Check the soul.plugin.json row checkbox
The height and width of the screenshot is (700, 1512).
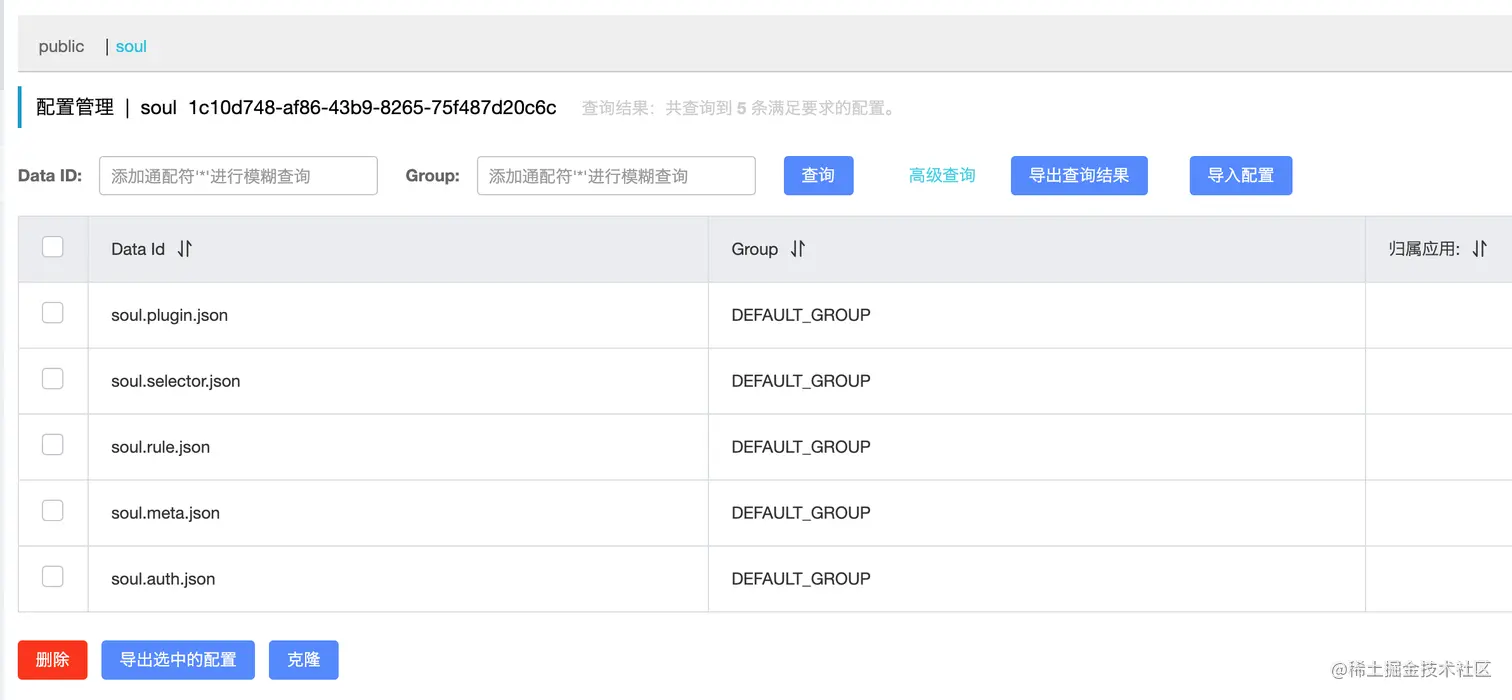tap(53, 313)
